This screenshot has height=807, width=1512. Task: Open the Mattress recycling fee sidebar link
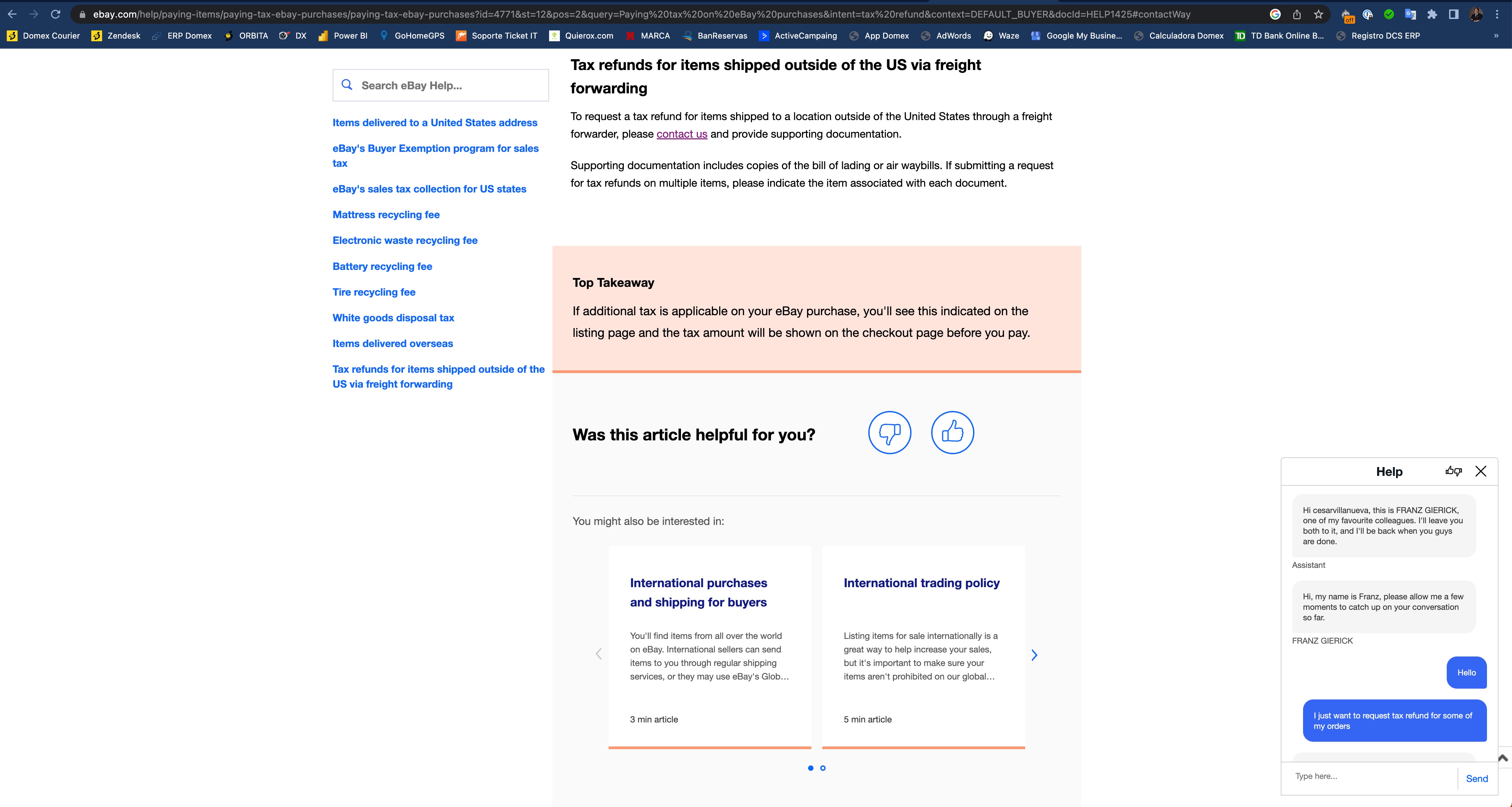pyautogui.click(x=386, y=214)
